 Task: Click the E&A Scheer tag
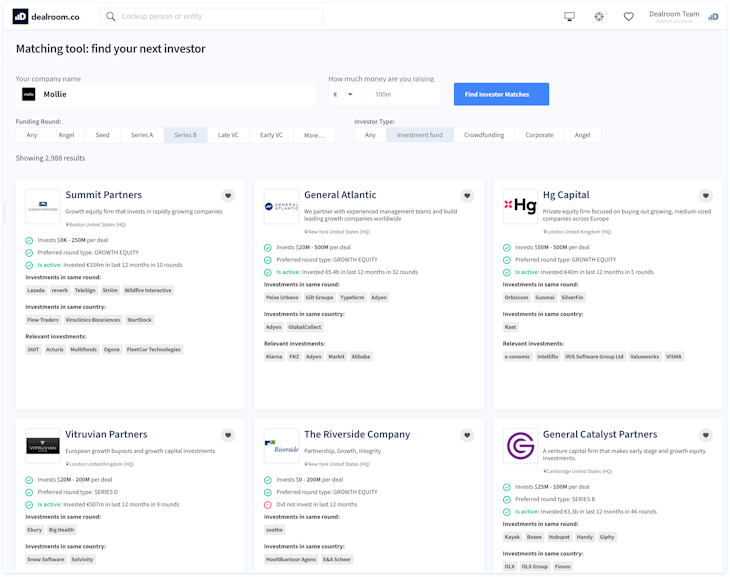(337, 559)
